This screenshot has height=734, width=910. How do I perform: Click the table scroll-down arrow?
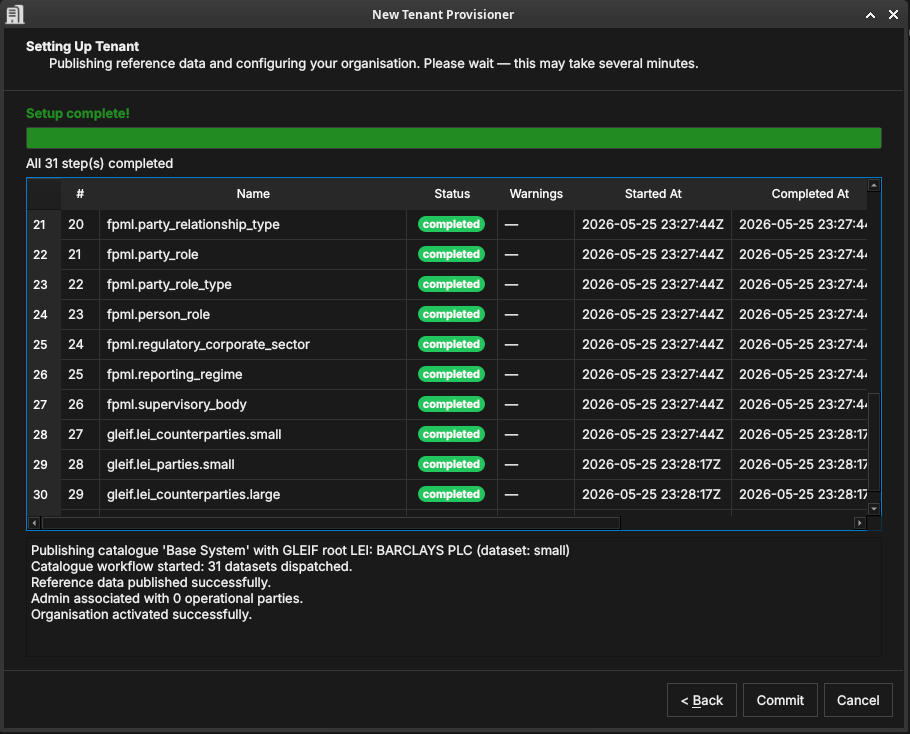pos(874,509)
